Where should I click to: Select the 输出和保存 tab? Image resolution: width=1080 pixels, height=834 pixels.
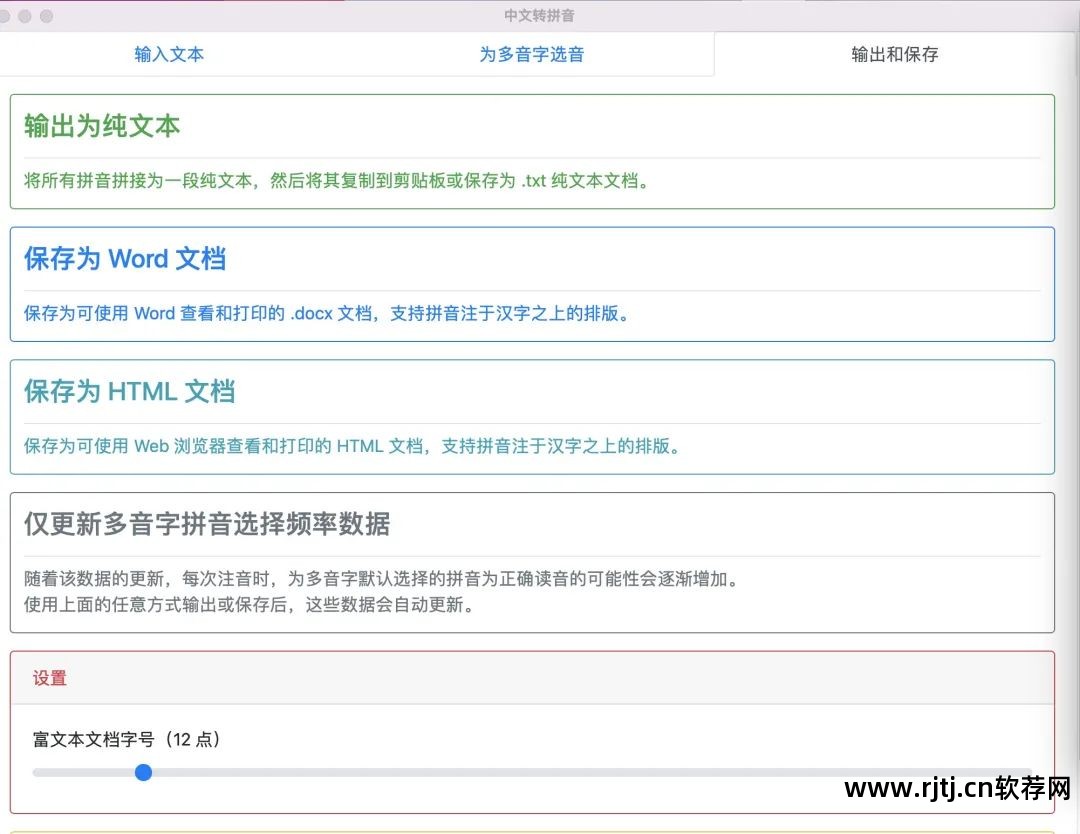click(896, 55)
